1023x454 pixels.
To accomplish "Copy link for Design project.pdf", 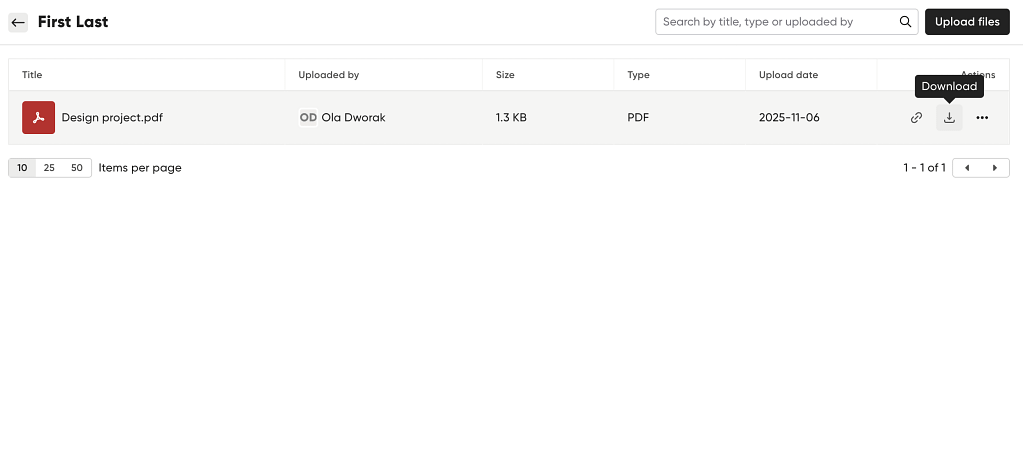I will pyautogui.click(x=917, y=118).
